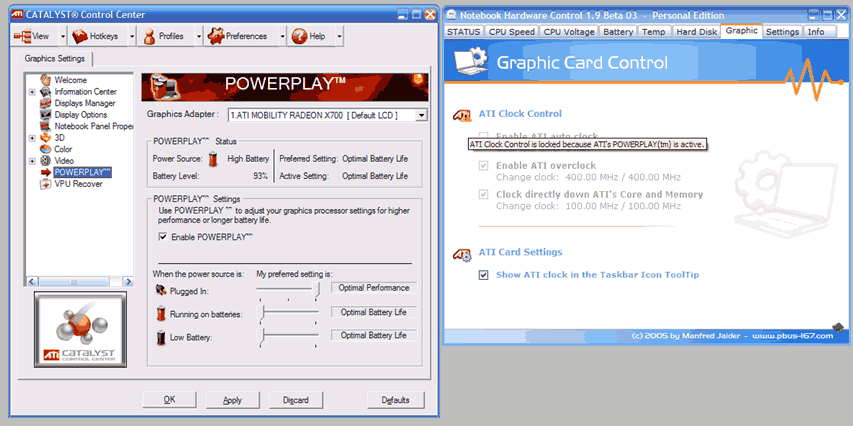Open the Help toolbar button

coord(311,36)
